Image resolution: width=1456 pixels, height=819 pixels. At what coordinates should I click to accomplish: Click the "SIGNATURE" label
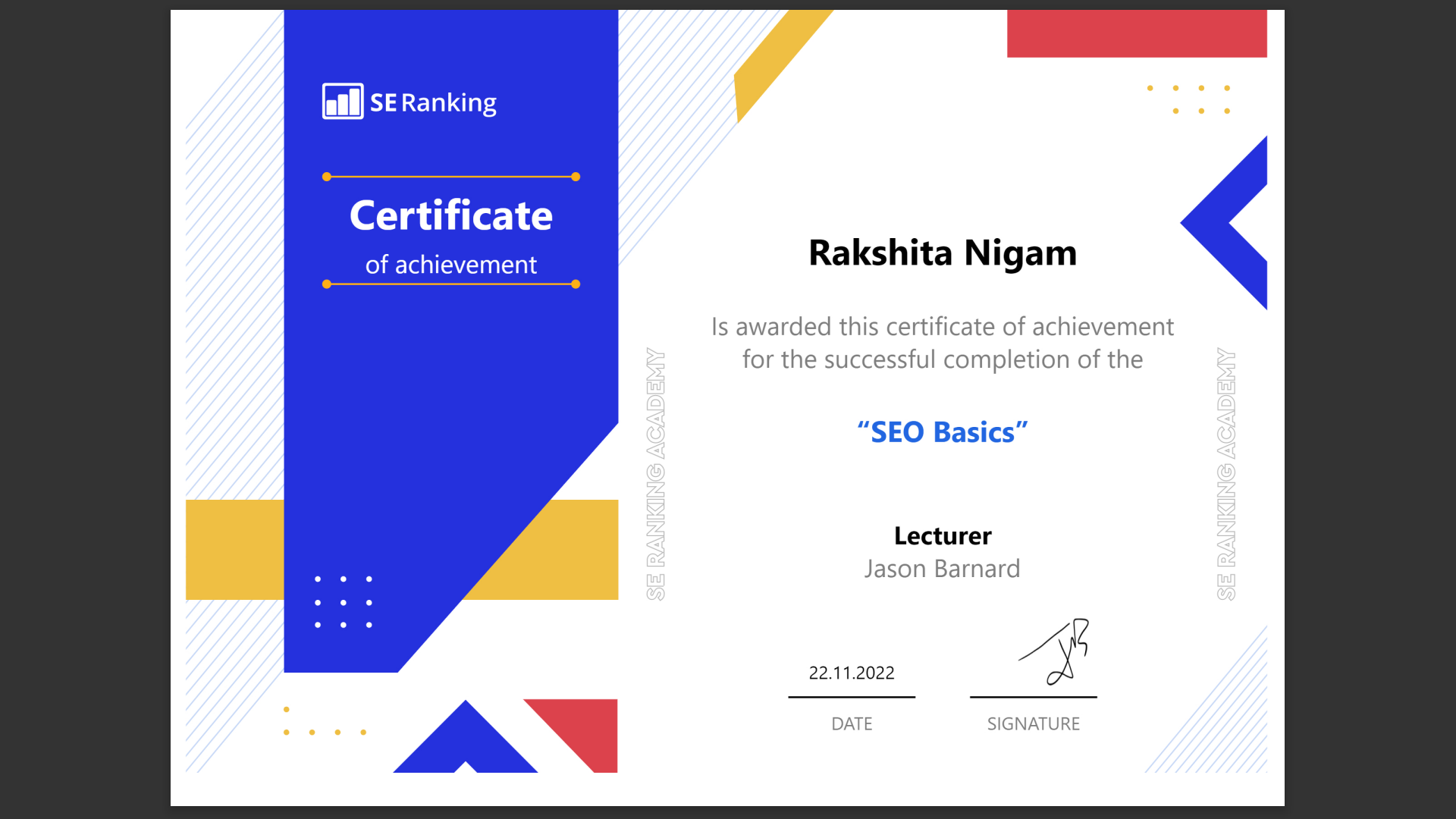(1034, 724)
